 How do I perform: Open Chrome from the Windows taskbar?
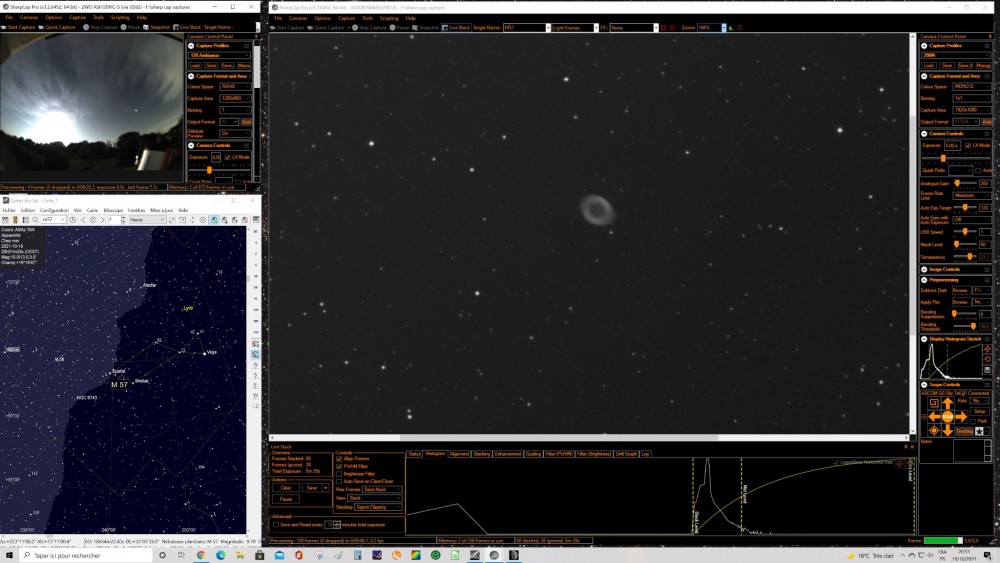pyautogui.click(x=201, y=555)
